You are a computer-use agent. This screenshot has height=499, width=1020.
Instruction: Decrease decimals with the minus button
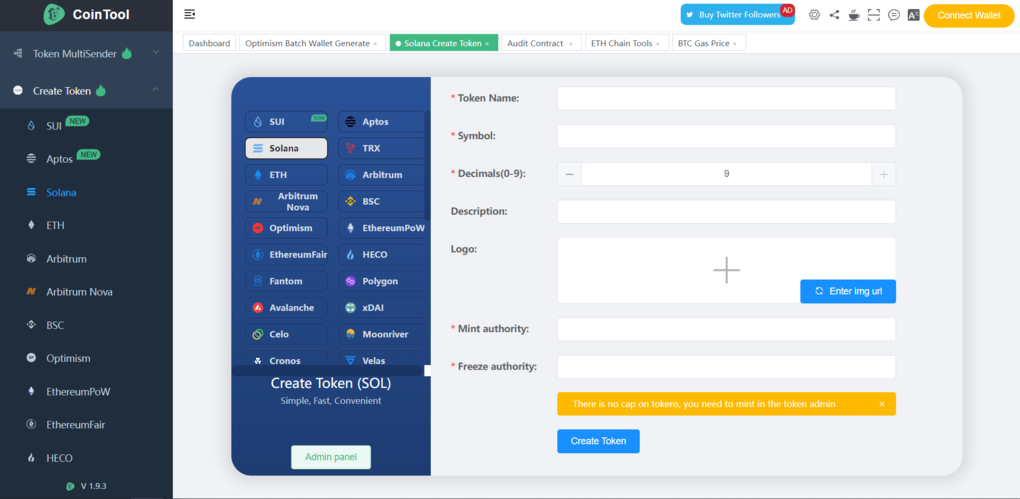pyautogui.click(x=569, y=174)
